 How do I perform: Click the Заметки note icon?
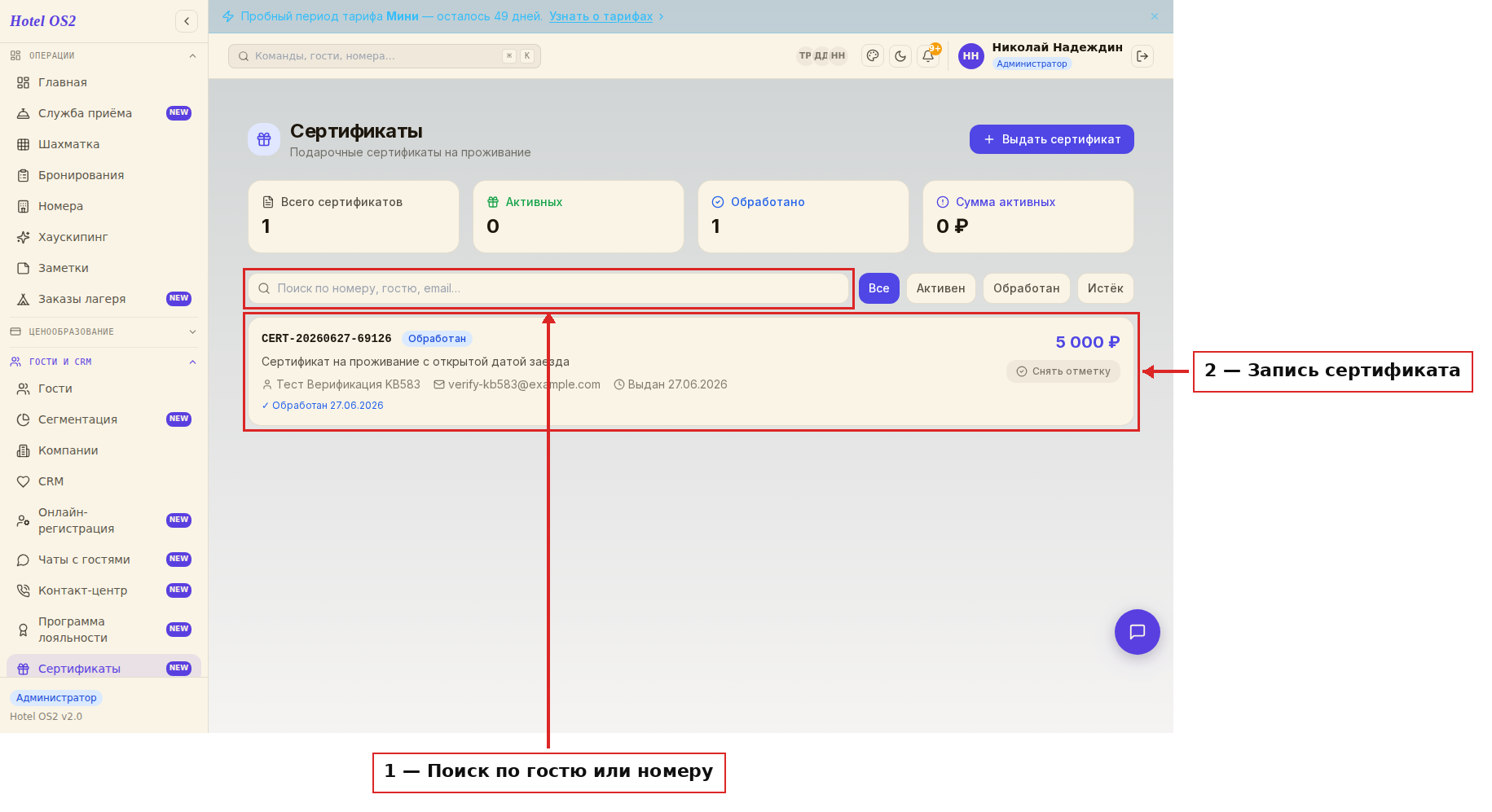[x=24, y=268]
